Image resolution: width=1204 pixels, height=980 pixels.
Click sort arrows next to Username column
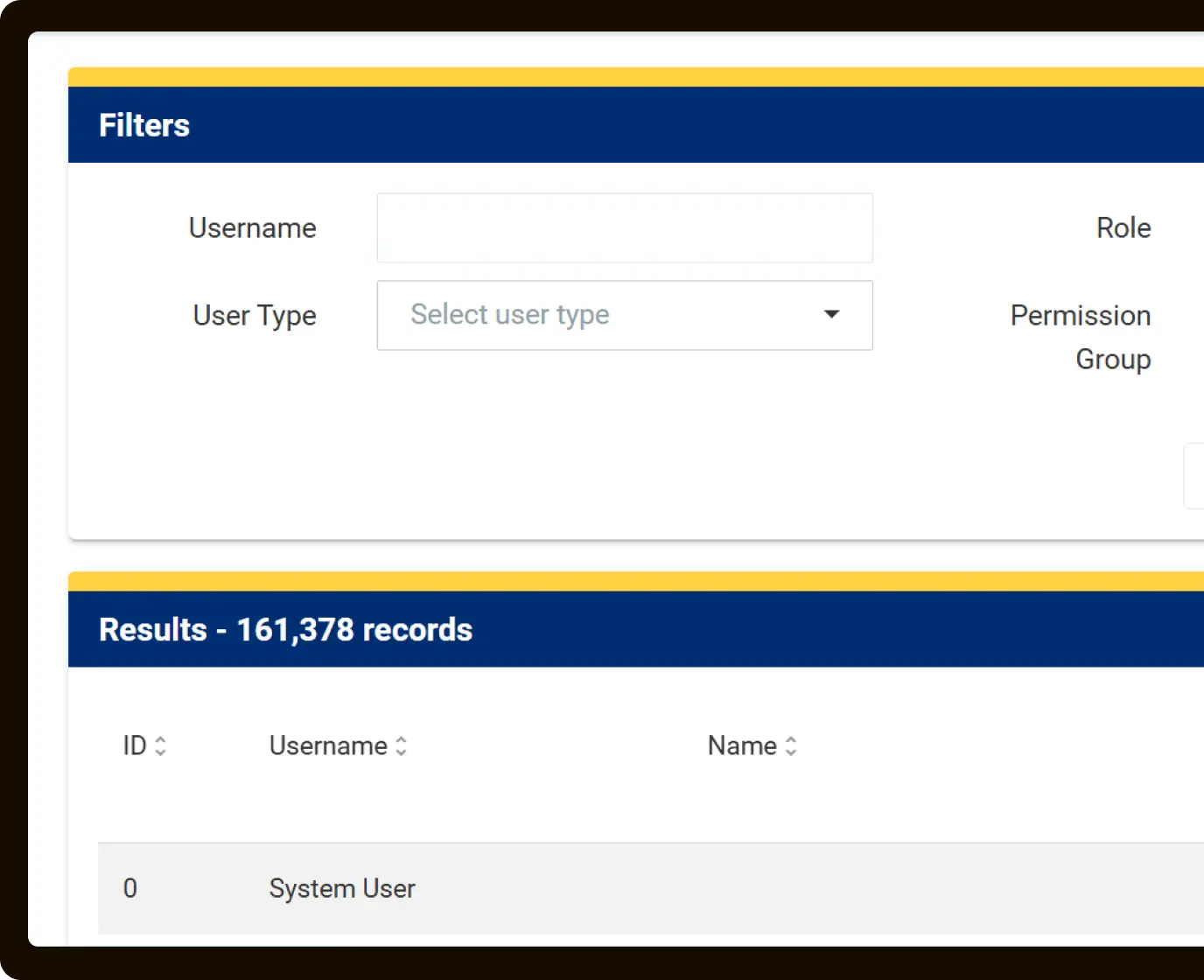401,745
